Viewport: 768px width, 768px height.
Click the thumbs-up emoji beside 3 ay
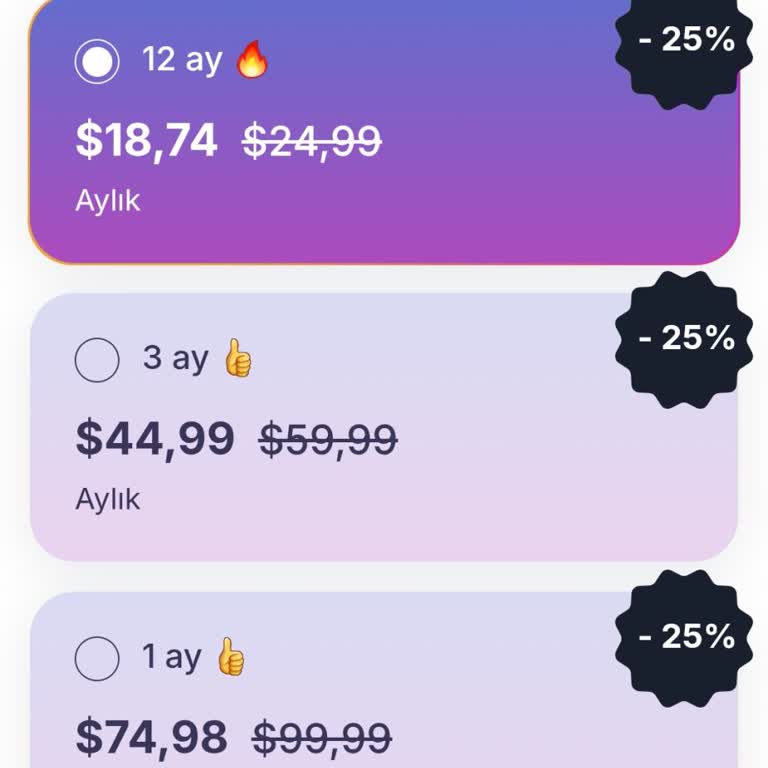pyautogui.click(x=237, y=358)
